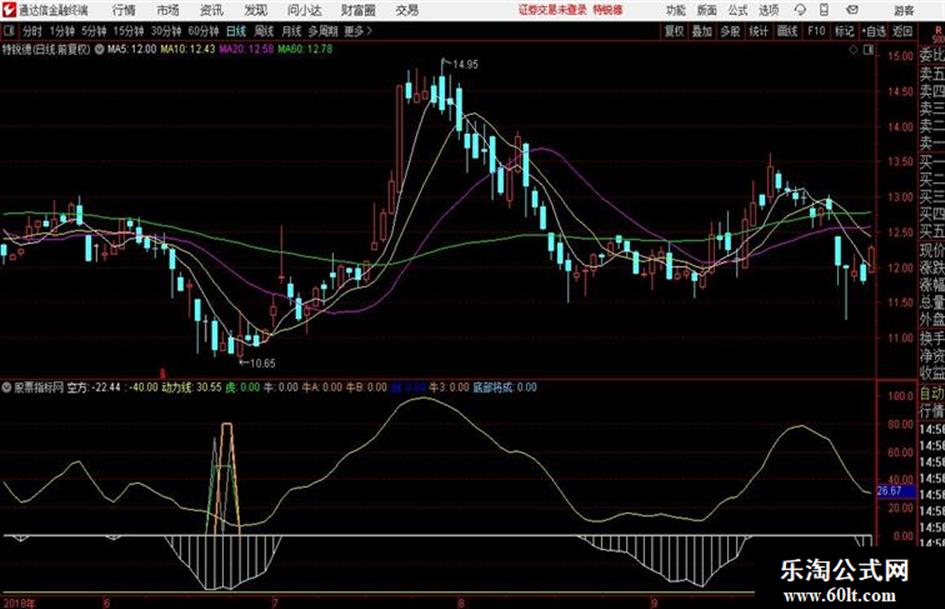Screen dimensions: 945x609
Task: Click the Tongdaxin red logo icon
Action: pos(8,10)
